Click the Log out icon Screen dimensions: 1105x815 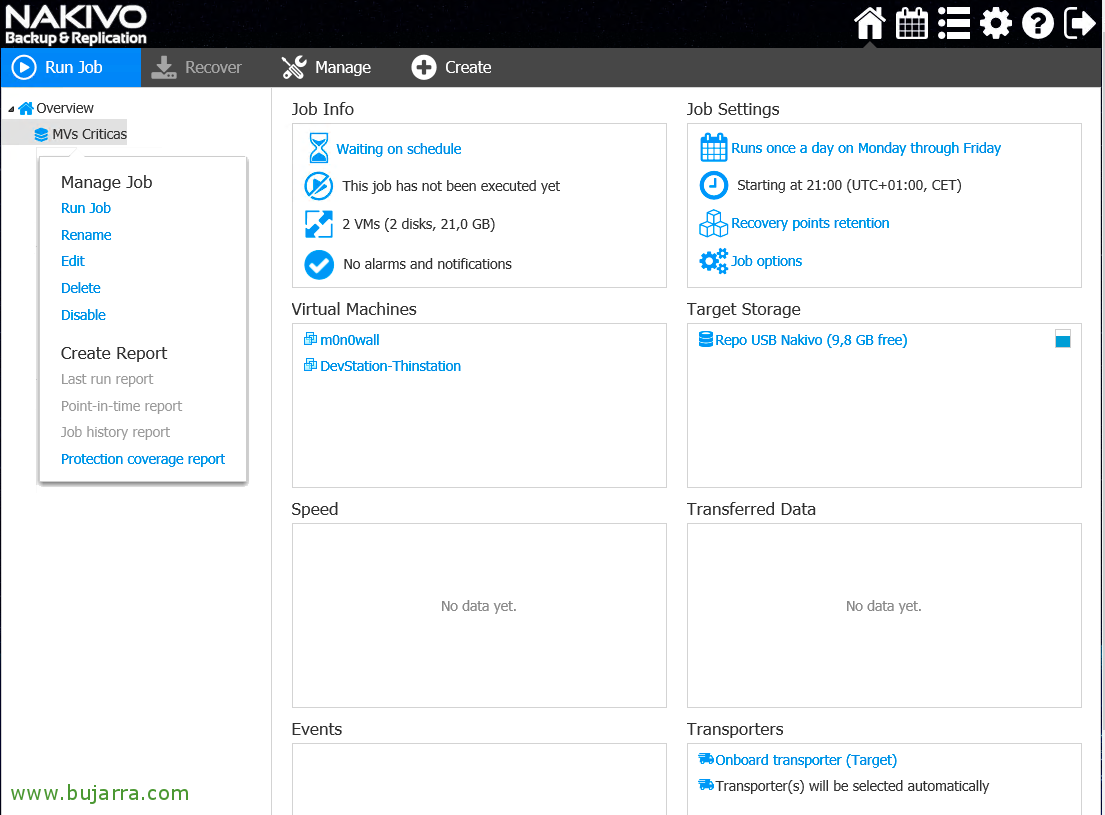coord(1080,23)
